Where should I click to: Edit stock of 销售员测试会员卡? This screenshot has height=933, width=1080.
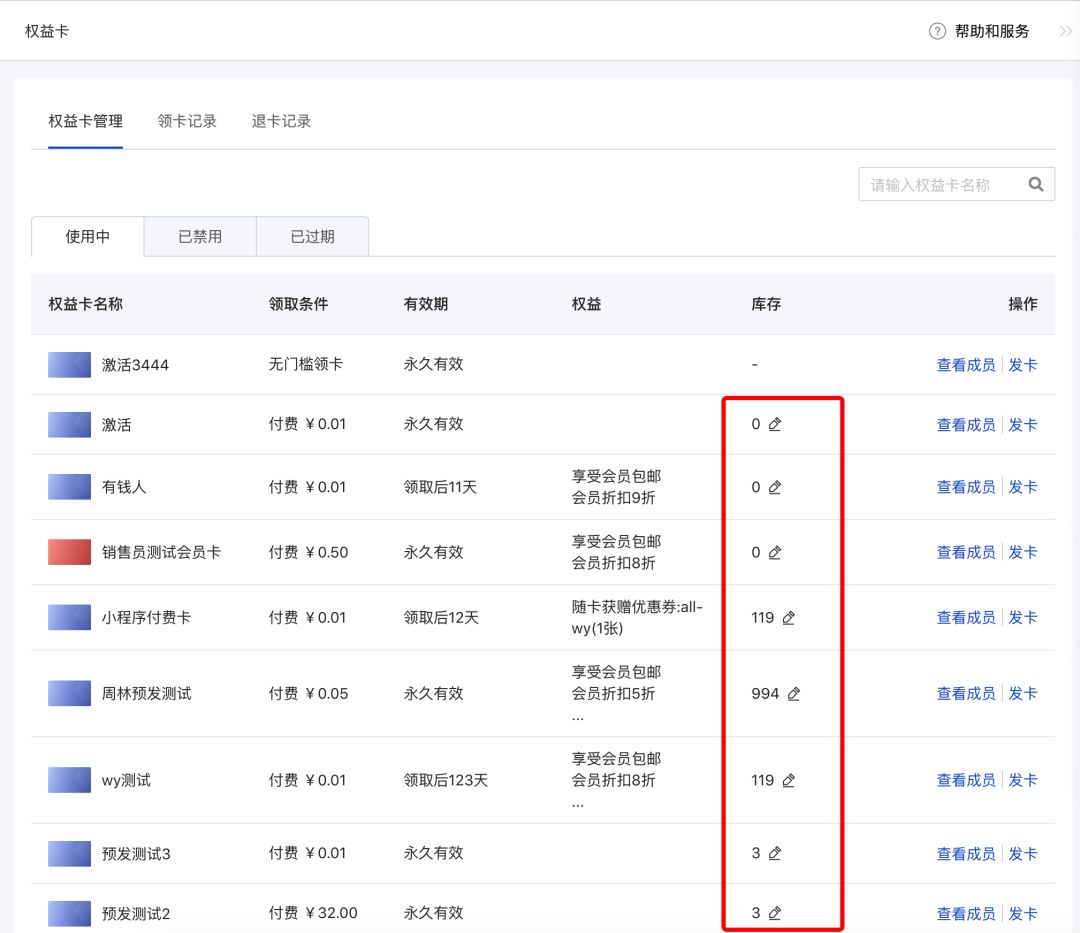point(775,552)
